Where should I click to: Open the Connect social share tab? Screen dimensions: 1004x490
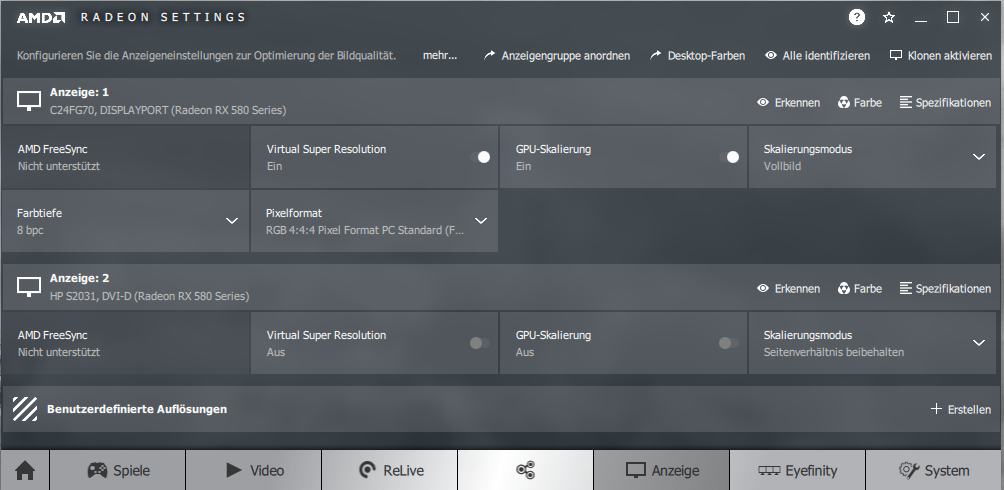(526, 471)
